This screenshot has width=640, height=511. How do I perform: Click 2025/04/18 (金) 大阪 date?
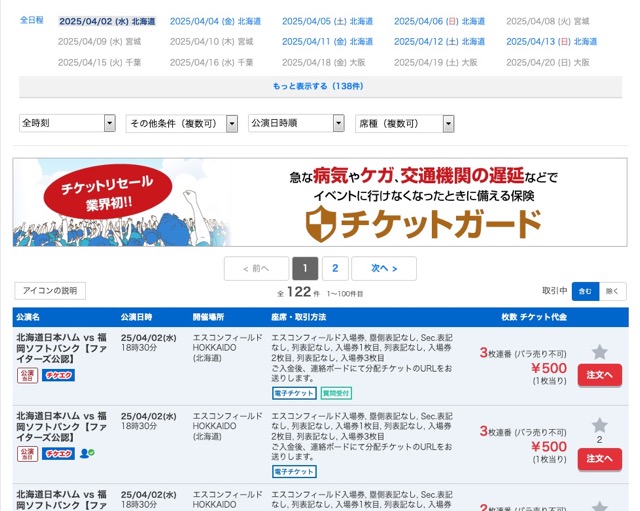tap(324, 62)
